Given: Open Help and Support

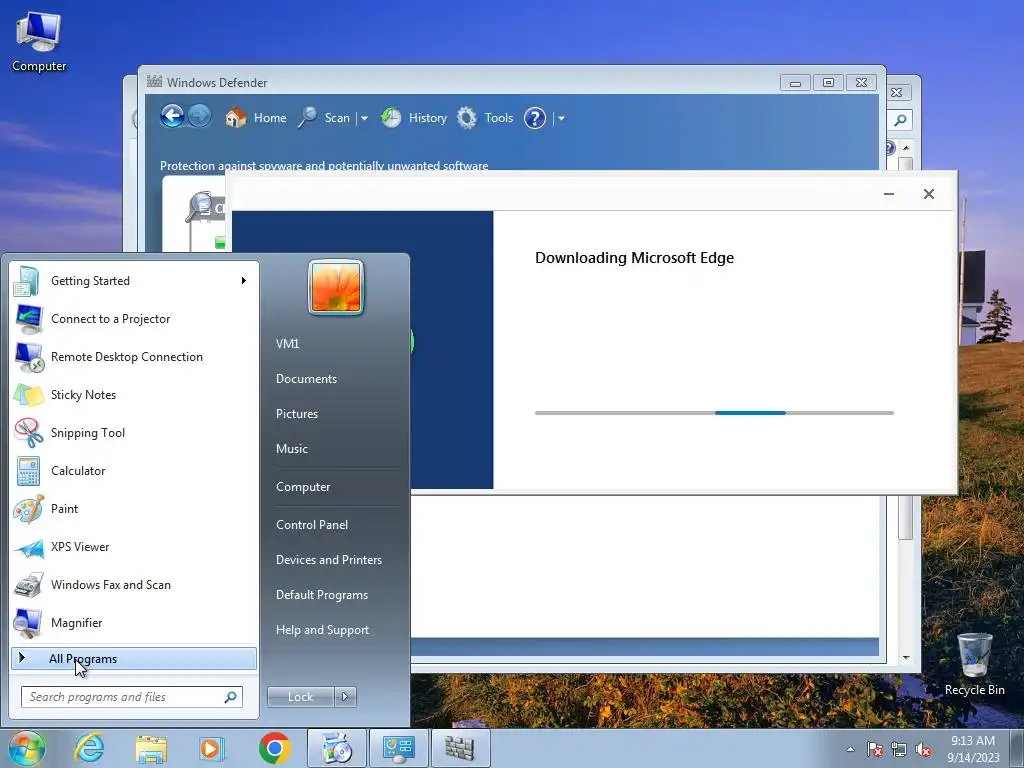Looking at the screenshot, I should coord(322,630).
